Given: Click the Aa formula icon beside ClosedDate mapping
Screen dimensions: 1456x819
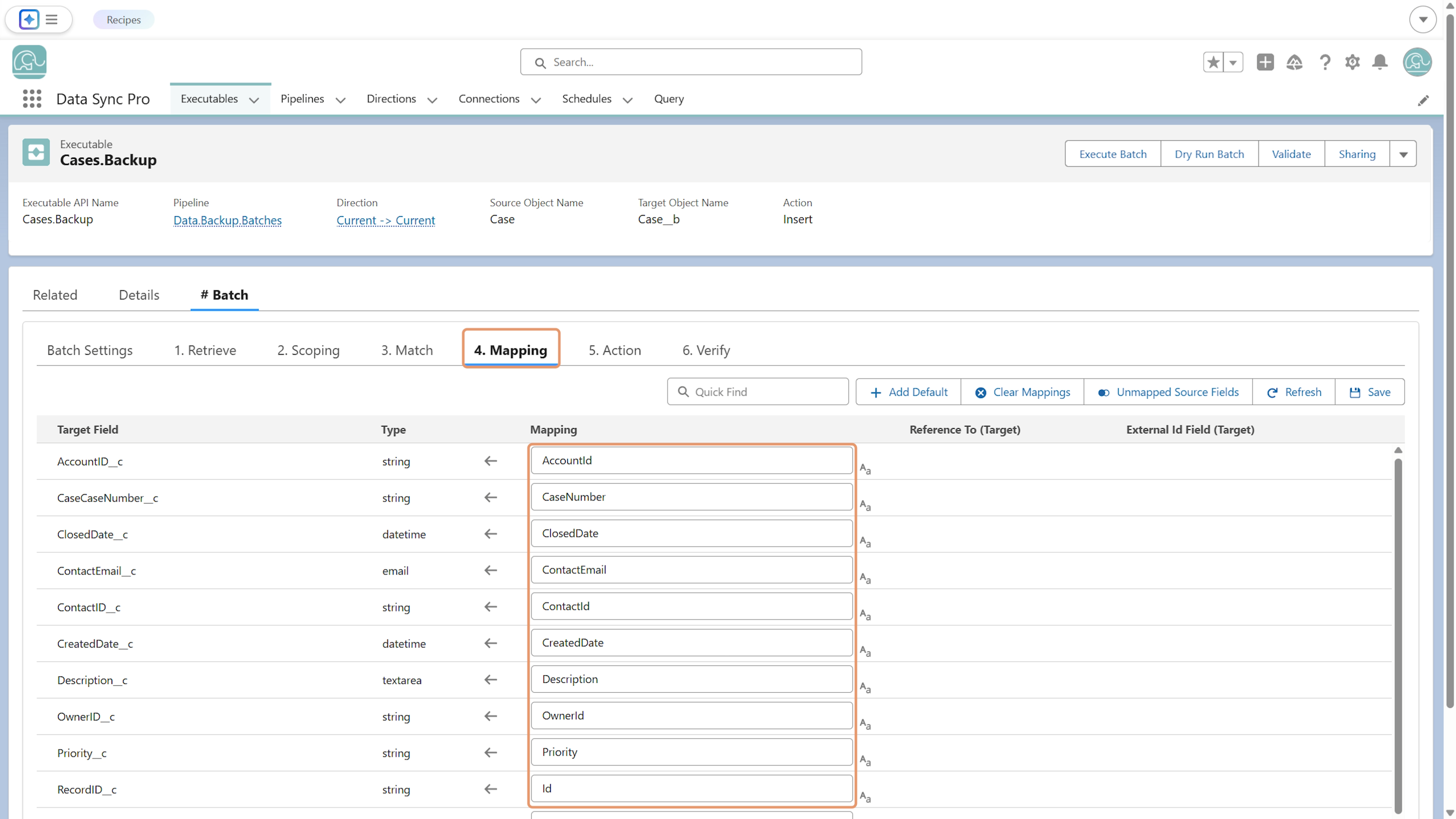Looking at the screenshot, I should tap(865, 541).
